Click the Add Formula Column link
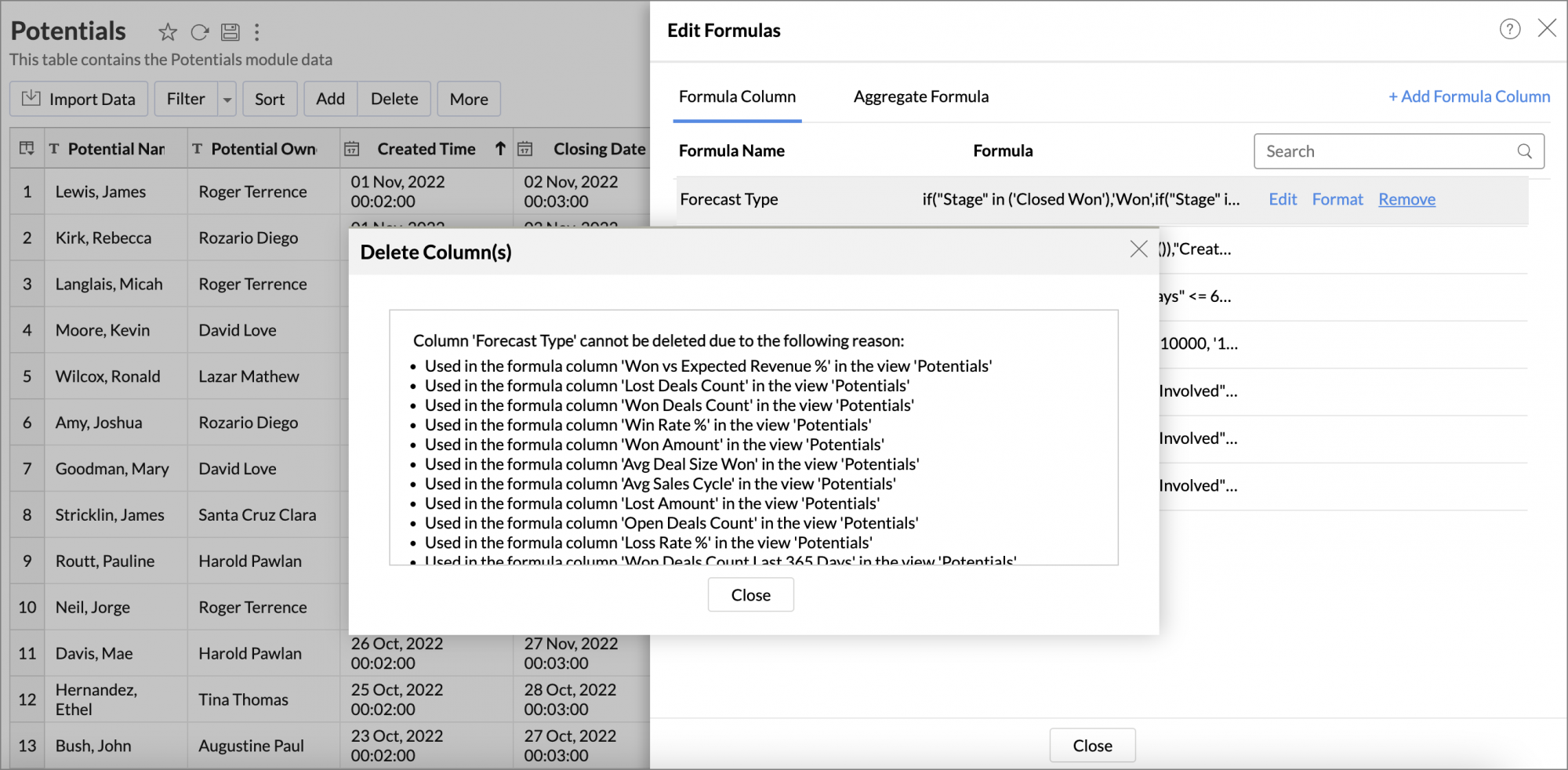This screenshot has width=1568, height=770. [1468, 96]
